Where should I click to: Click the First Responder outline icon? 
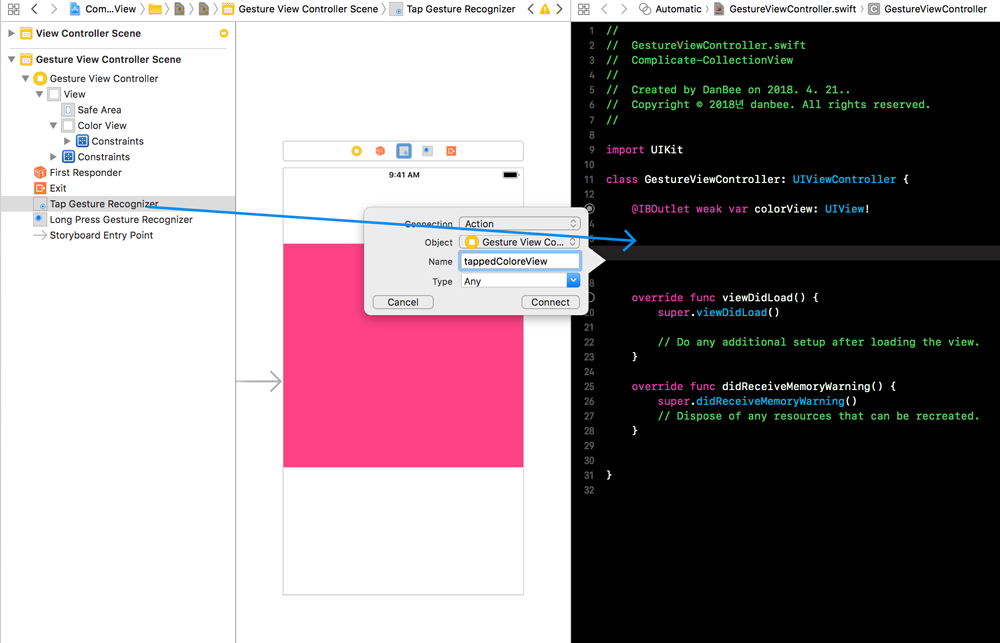coord(40,172)
